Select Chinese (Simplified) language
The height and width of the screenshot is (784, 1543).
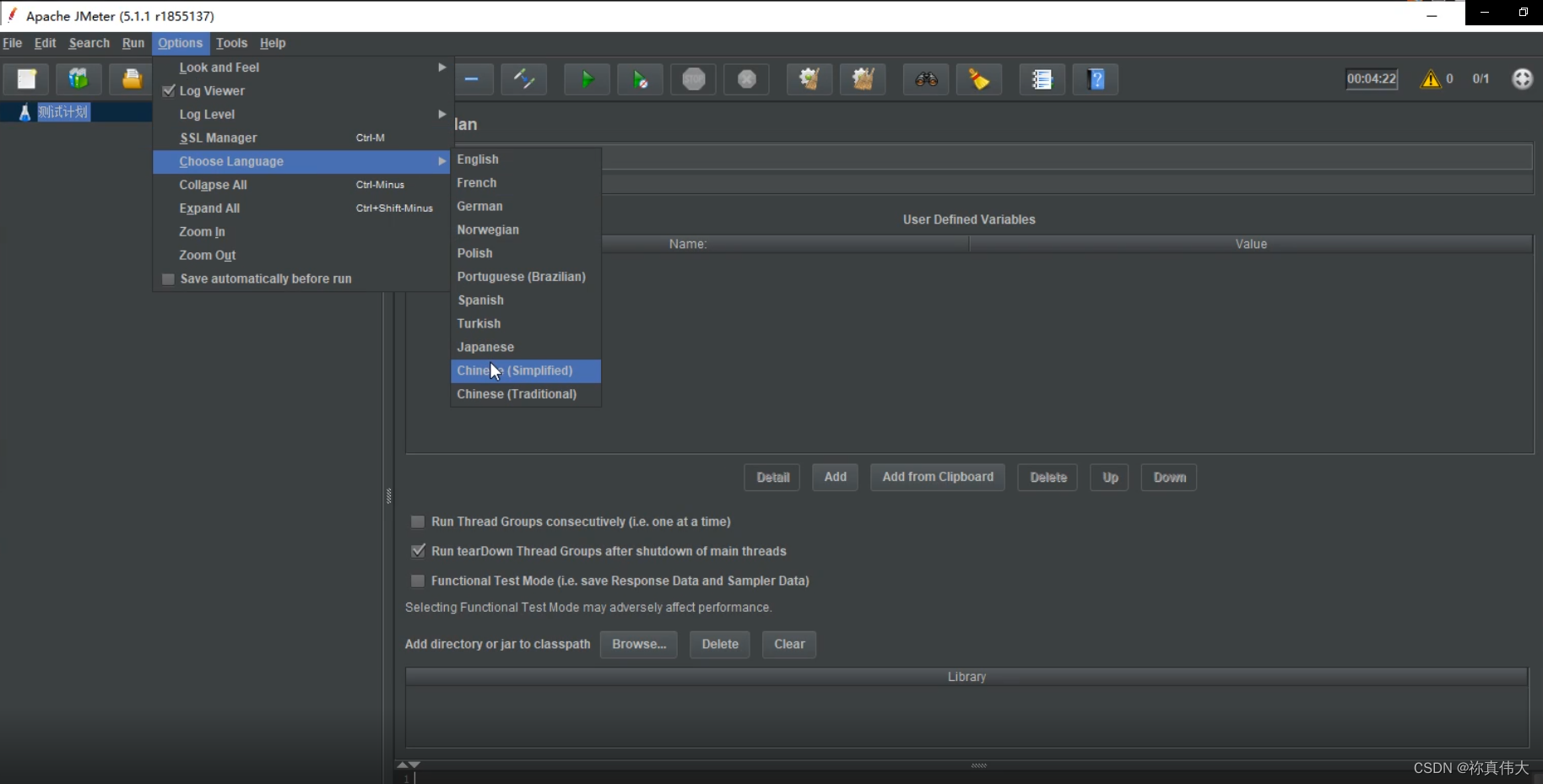526,370
